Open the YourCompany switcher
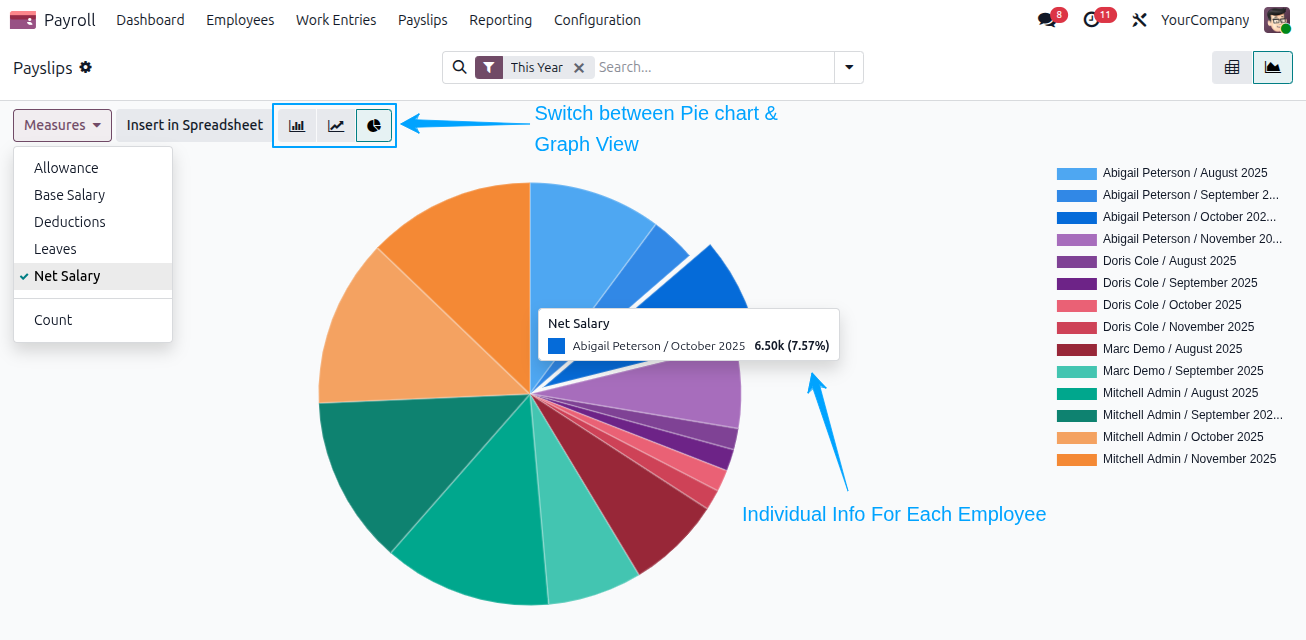The width and height of the screenshot is (1306, 640). point(1205,20)
